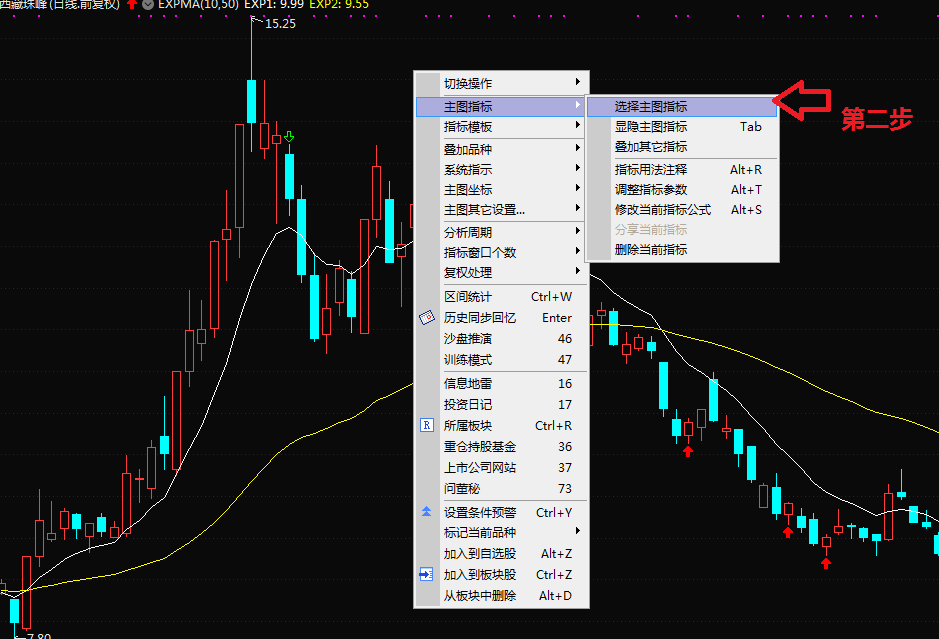The height and width of the screenshot is (639, 939).
Task: Select 历史同步回忆 menu entry
Action: pyautogui.click(x=502, y=317)
